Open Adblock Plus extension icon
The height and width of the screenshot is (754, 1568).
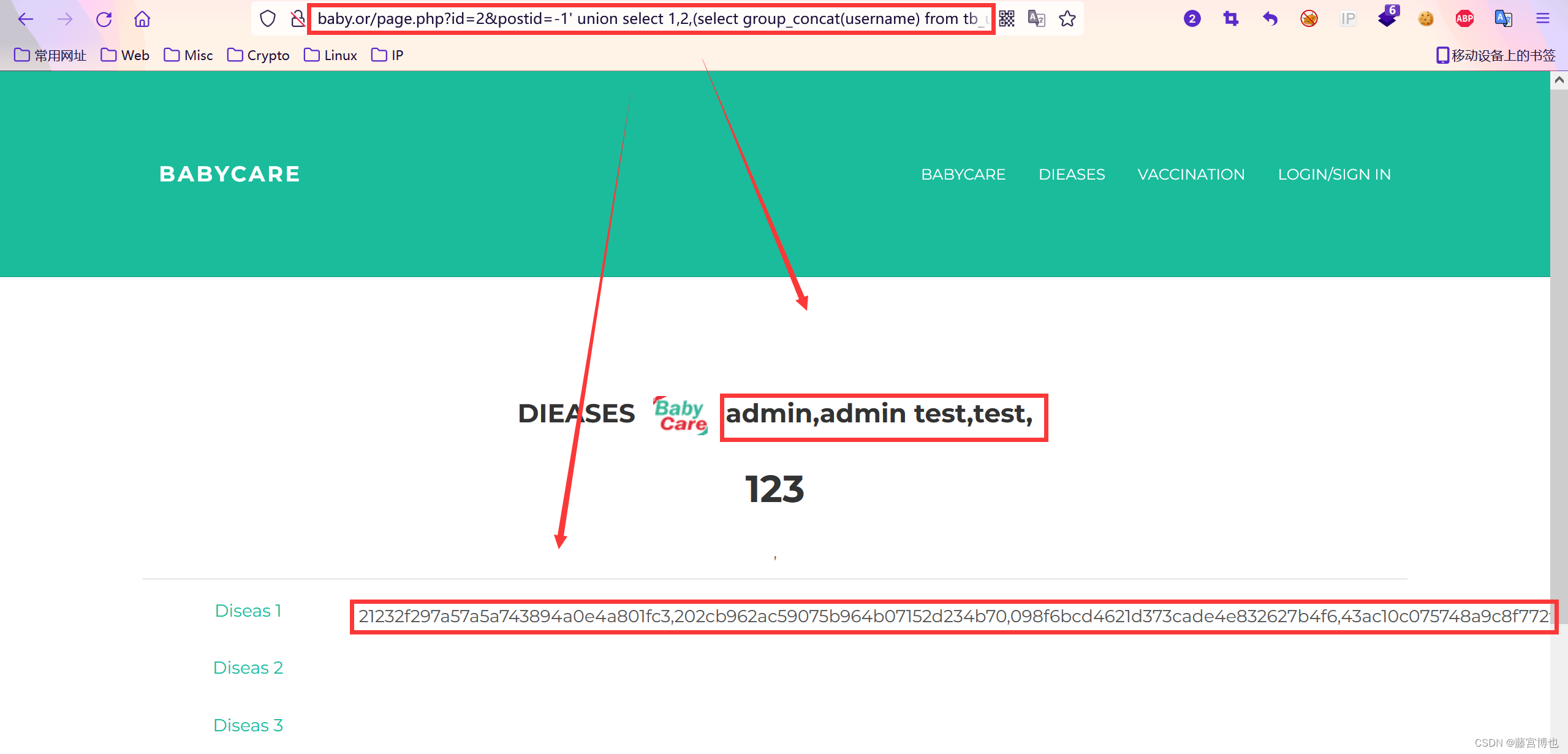tap(1464, 19)
